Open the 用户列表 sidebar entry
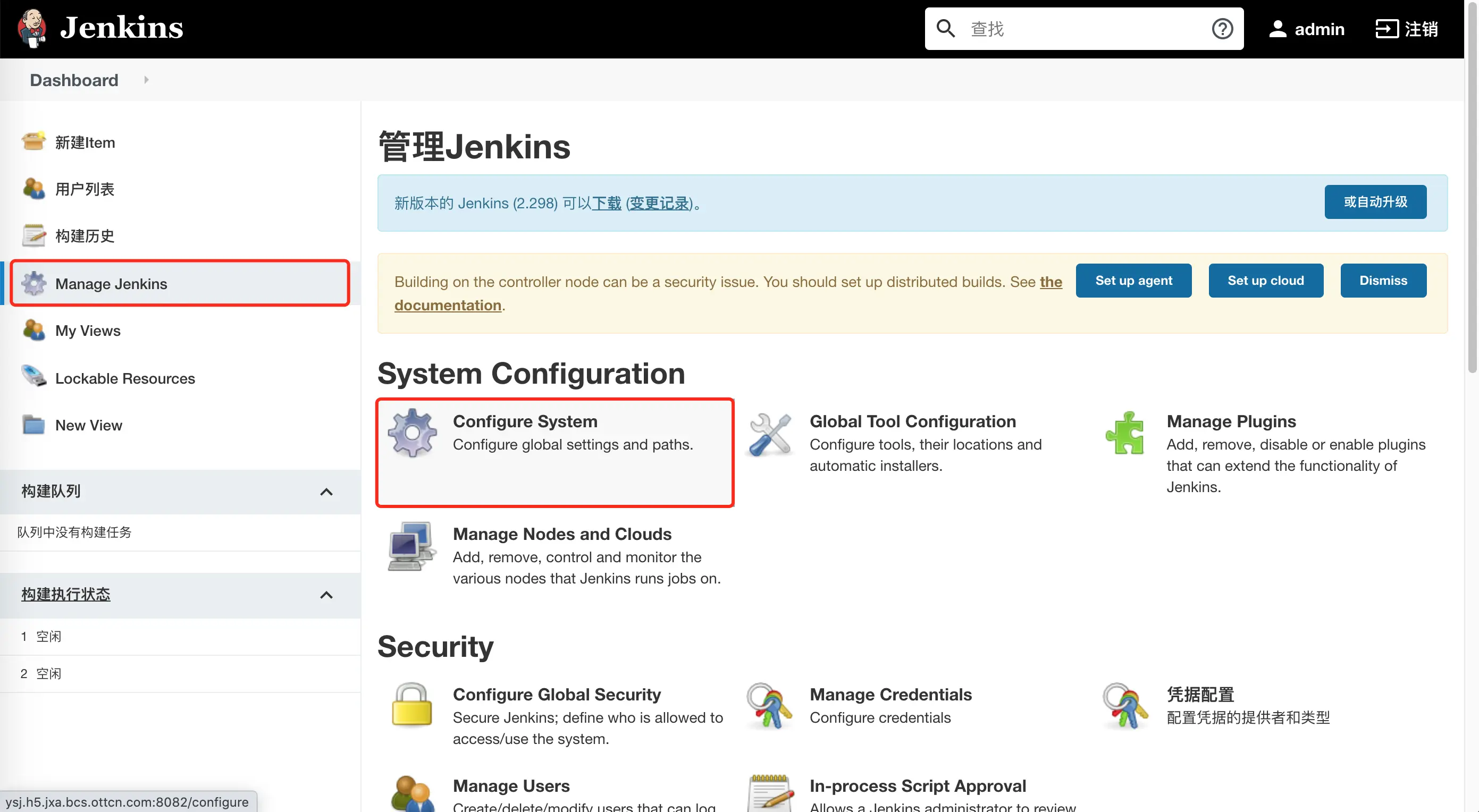This screenshot has width=1479, height=812. tap(85, 189)
